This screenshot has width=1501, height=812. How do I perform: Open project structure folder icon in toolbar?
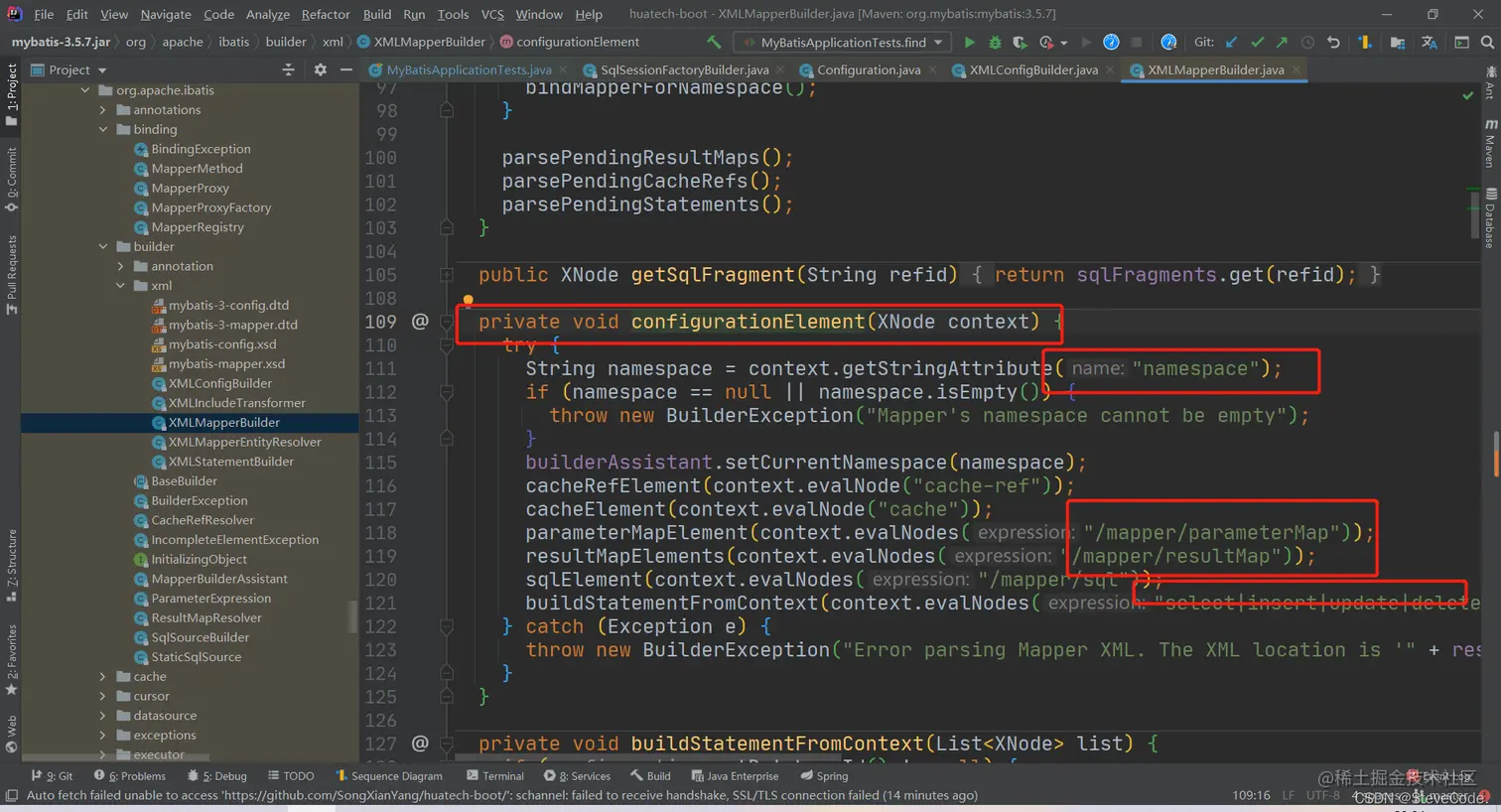click(x=1397, y=42)
